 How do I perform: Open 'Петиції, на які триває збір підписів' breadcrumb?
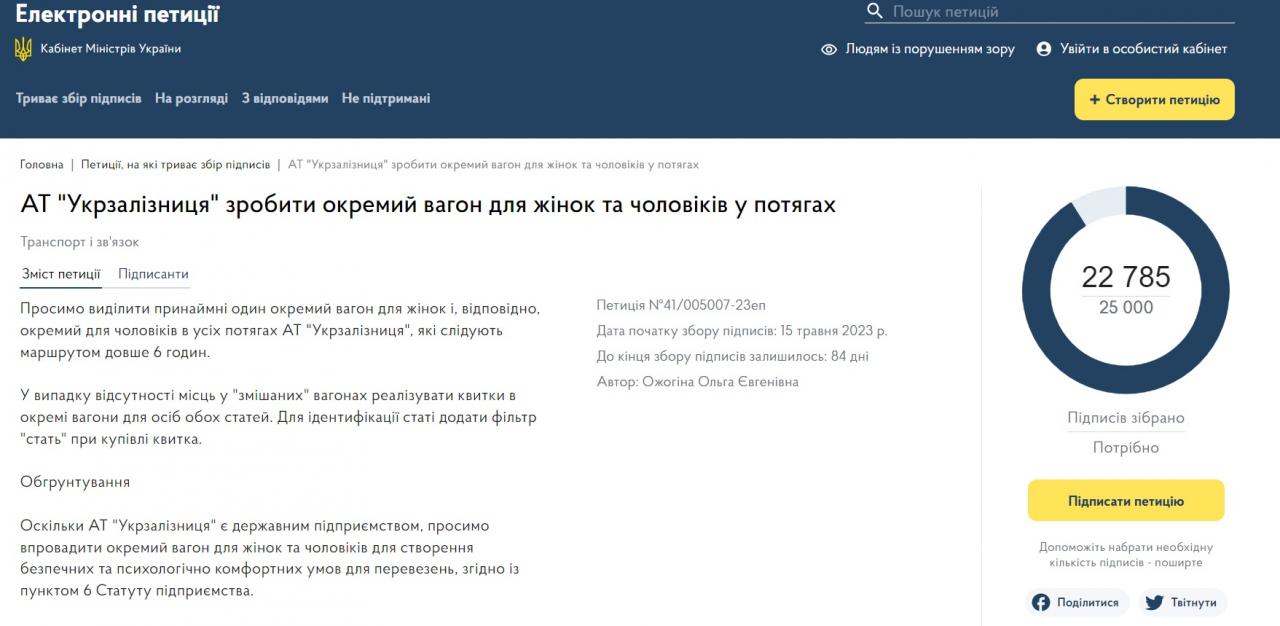coord(176,164)
